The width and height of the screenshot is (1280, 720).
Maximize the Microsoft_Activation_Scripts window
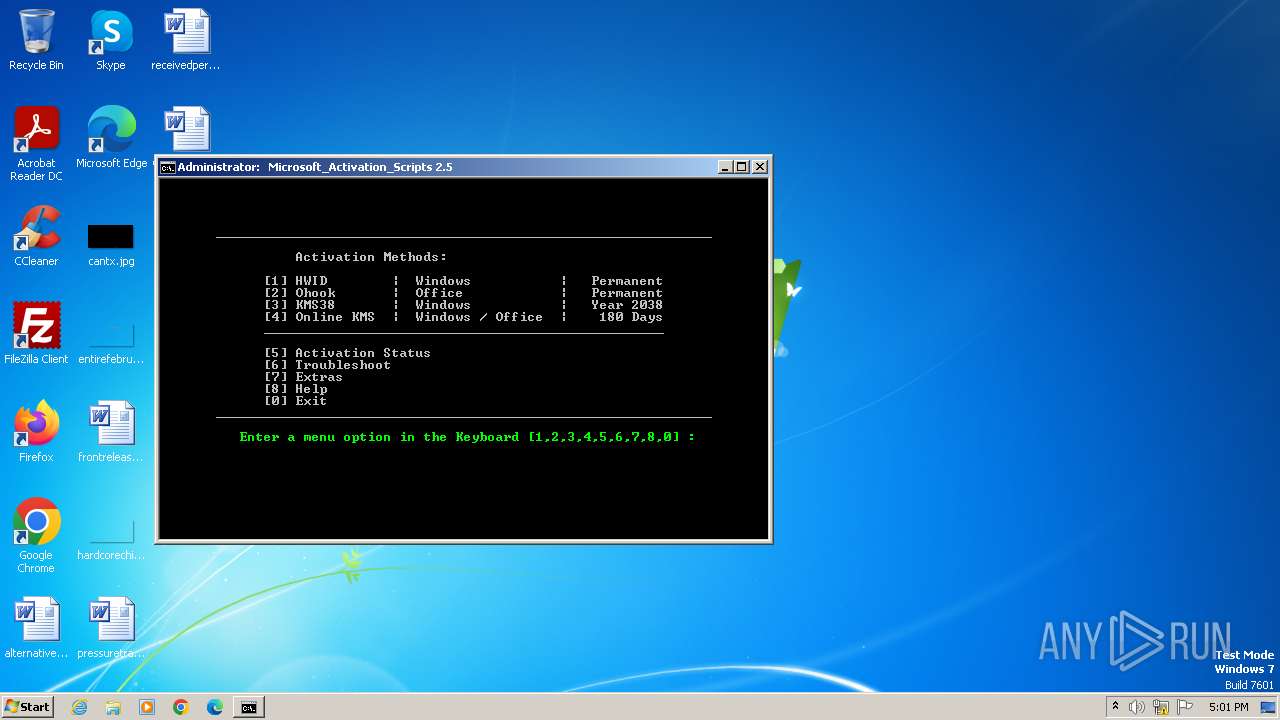coord(741,167)
